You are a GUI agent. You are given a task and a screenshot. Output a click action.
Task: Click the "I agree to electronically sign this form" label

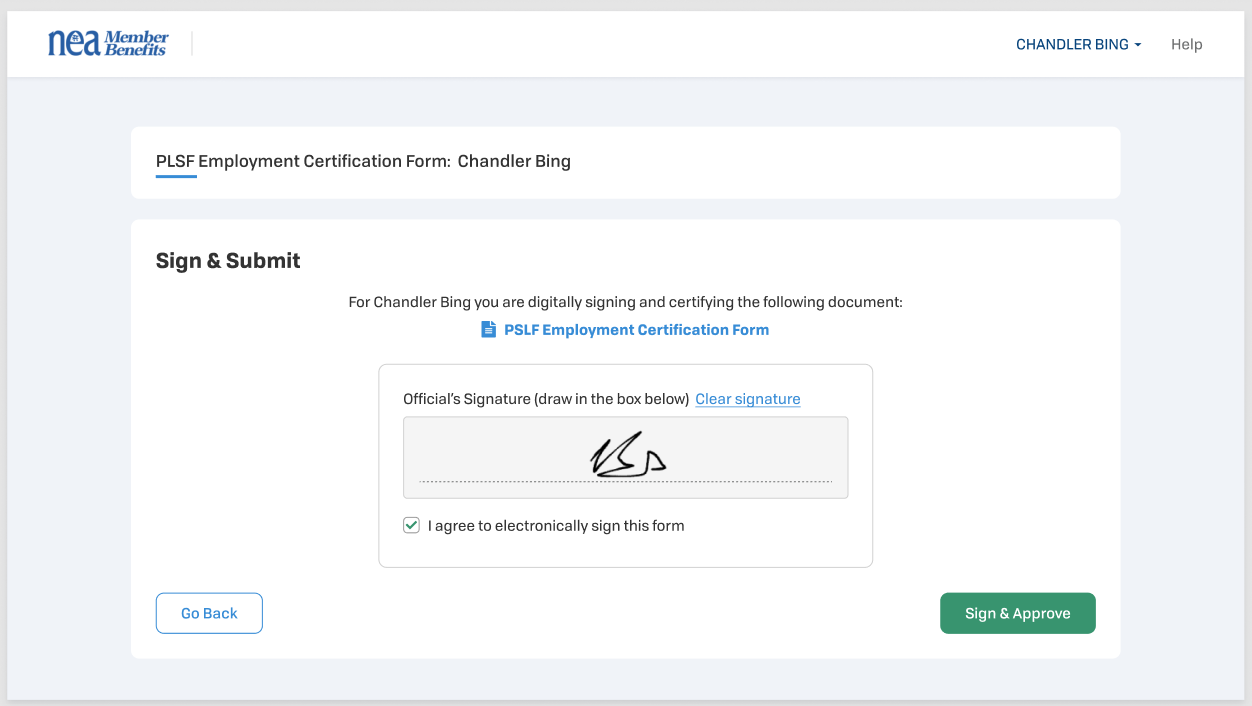555,526
